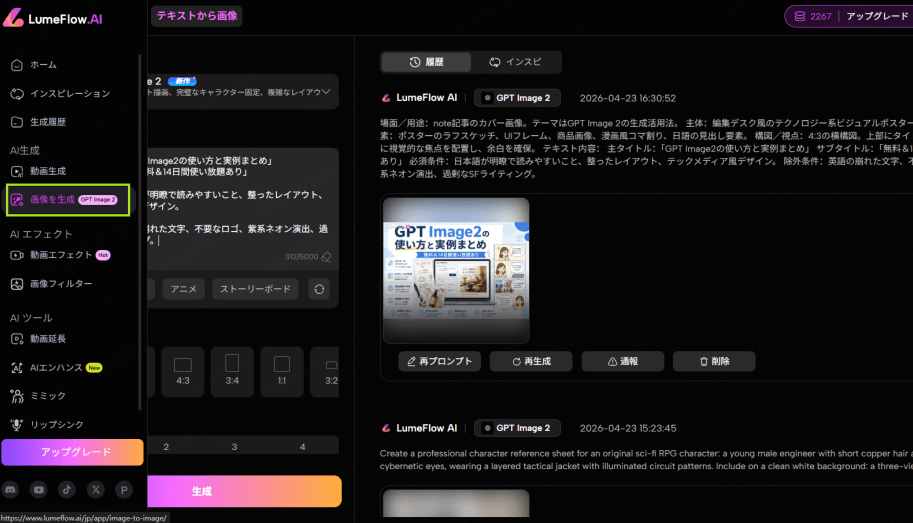Select 画像を生成 GPT Image 2 item
The image size is (913, 523).
pyautogui.click(x=68, y=200)
